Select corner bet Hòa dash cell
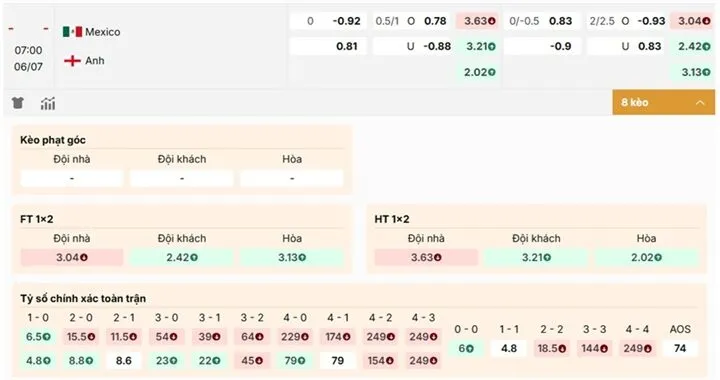The image size is (720, 380). pos(292,178)
